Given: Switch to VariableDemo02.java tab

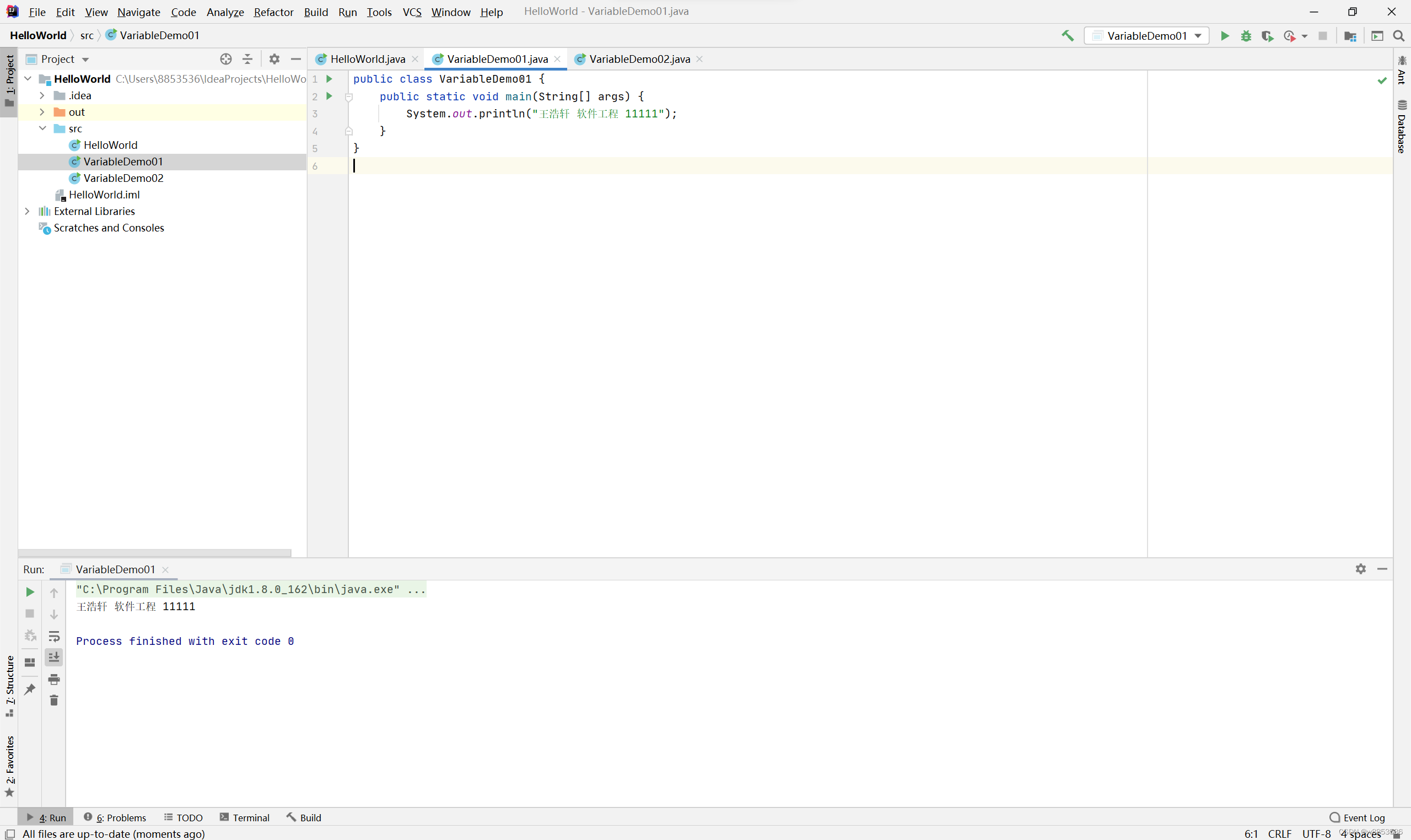Looking at the screenshot, I should click(639, 59).
